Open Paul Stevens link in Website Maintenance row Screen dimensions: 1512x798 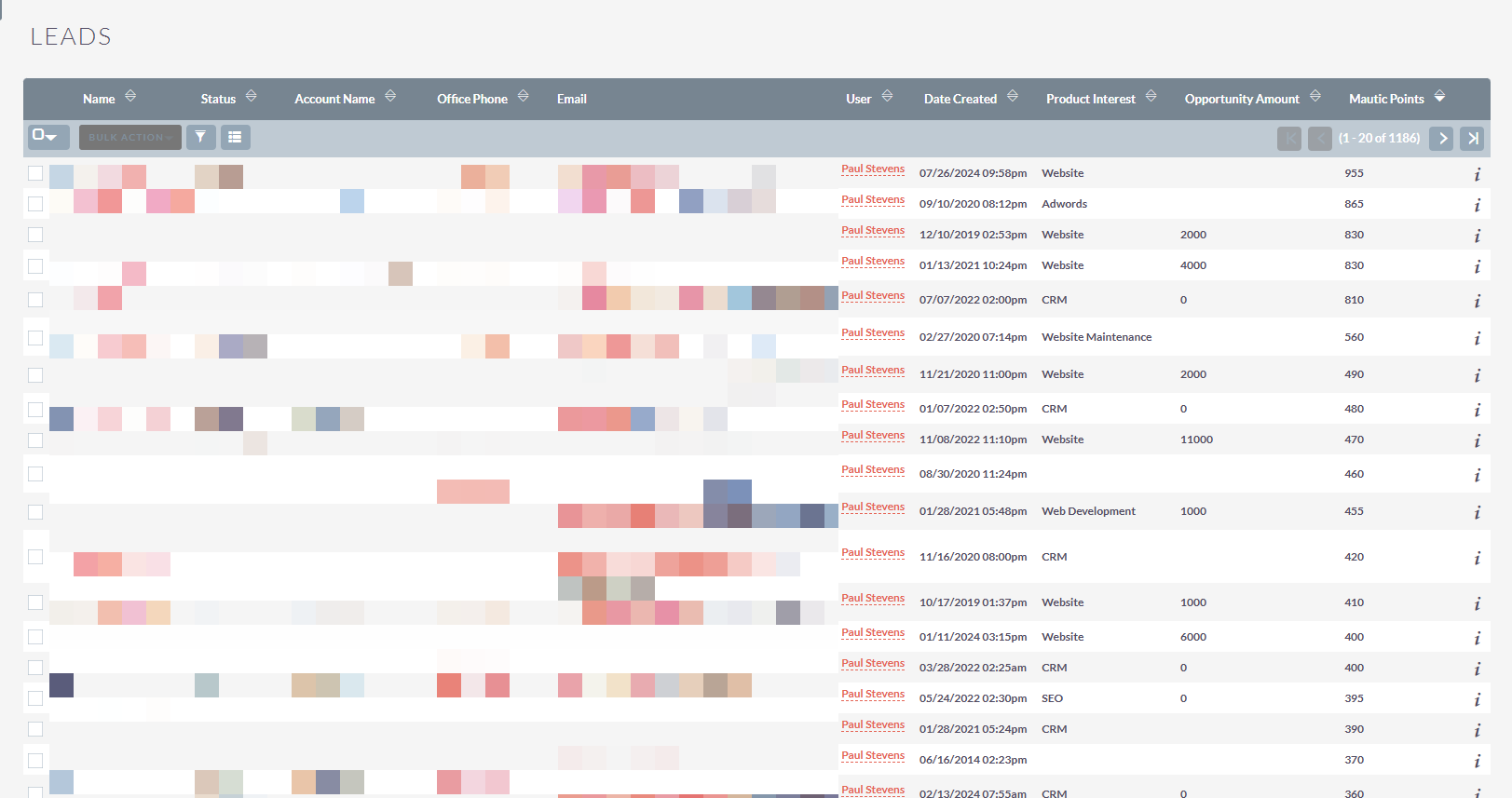pyautogui.click(x=873, y=333)
